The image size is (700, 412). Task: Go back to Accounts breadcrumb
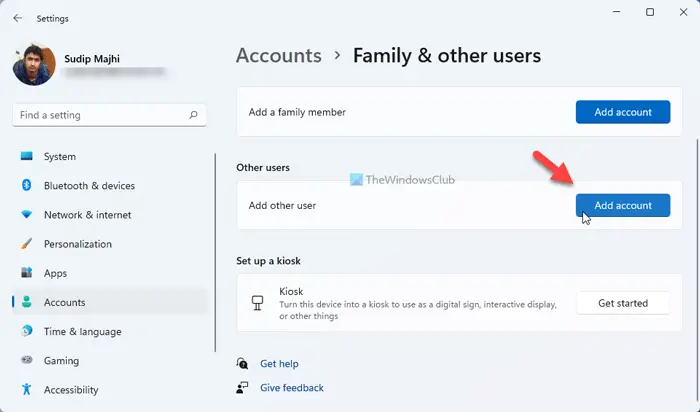pos(279,56)
